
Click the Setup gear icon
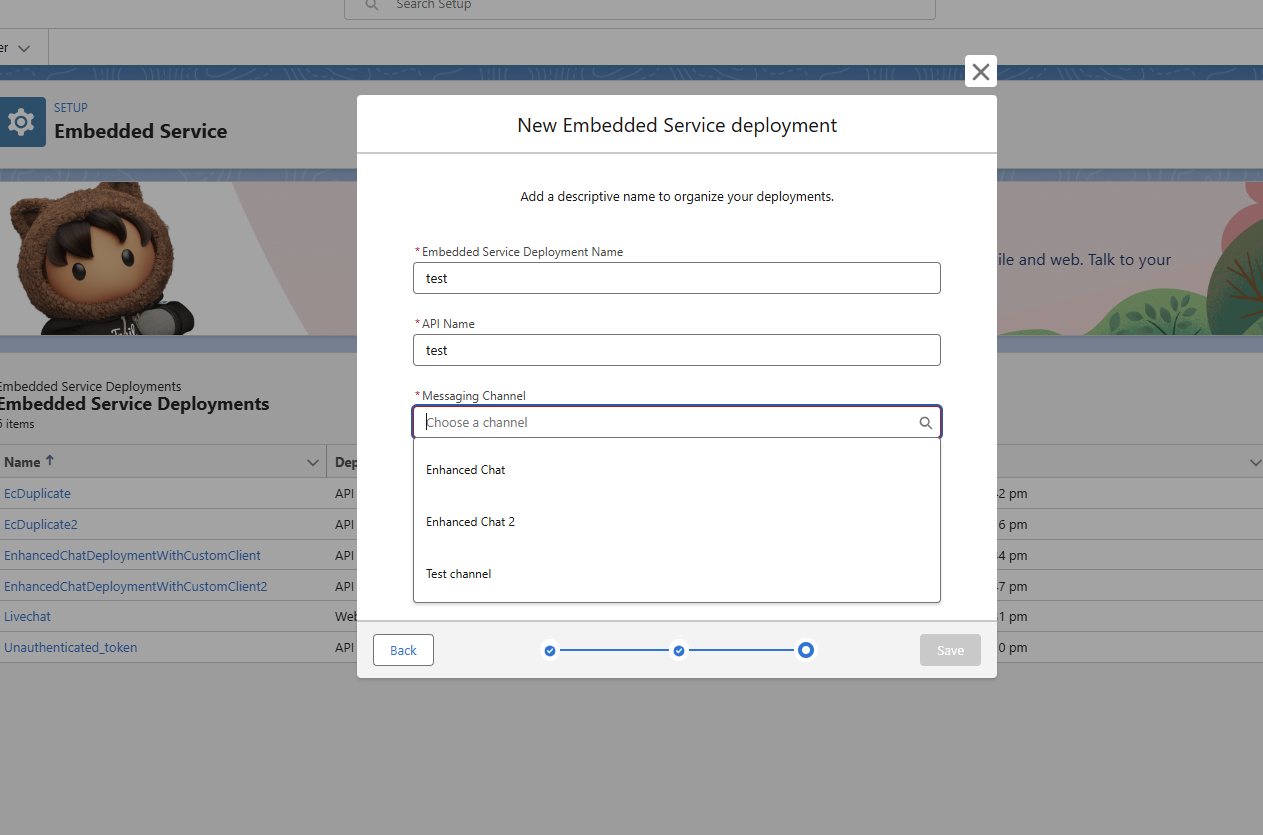pos(21,122)
